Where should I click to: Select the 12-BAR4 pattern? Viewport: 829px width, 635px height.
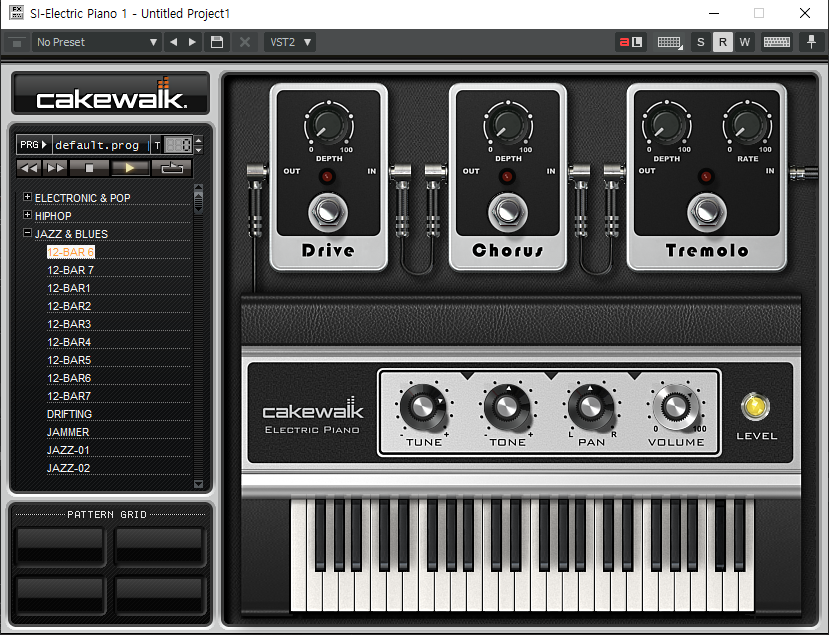[x=69, y=342]
